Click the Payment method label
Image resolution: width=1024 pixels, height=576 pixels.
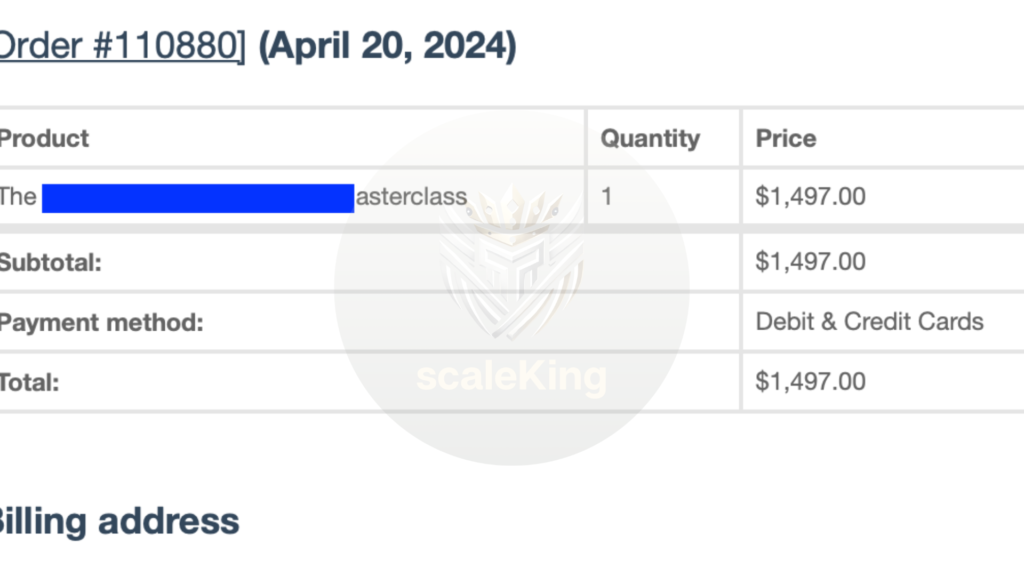(101, 323)
